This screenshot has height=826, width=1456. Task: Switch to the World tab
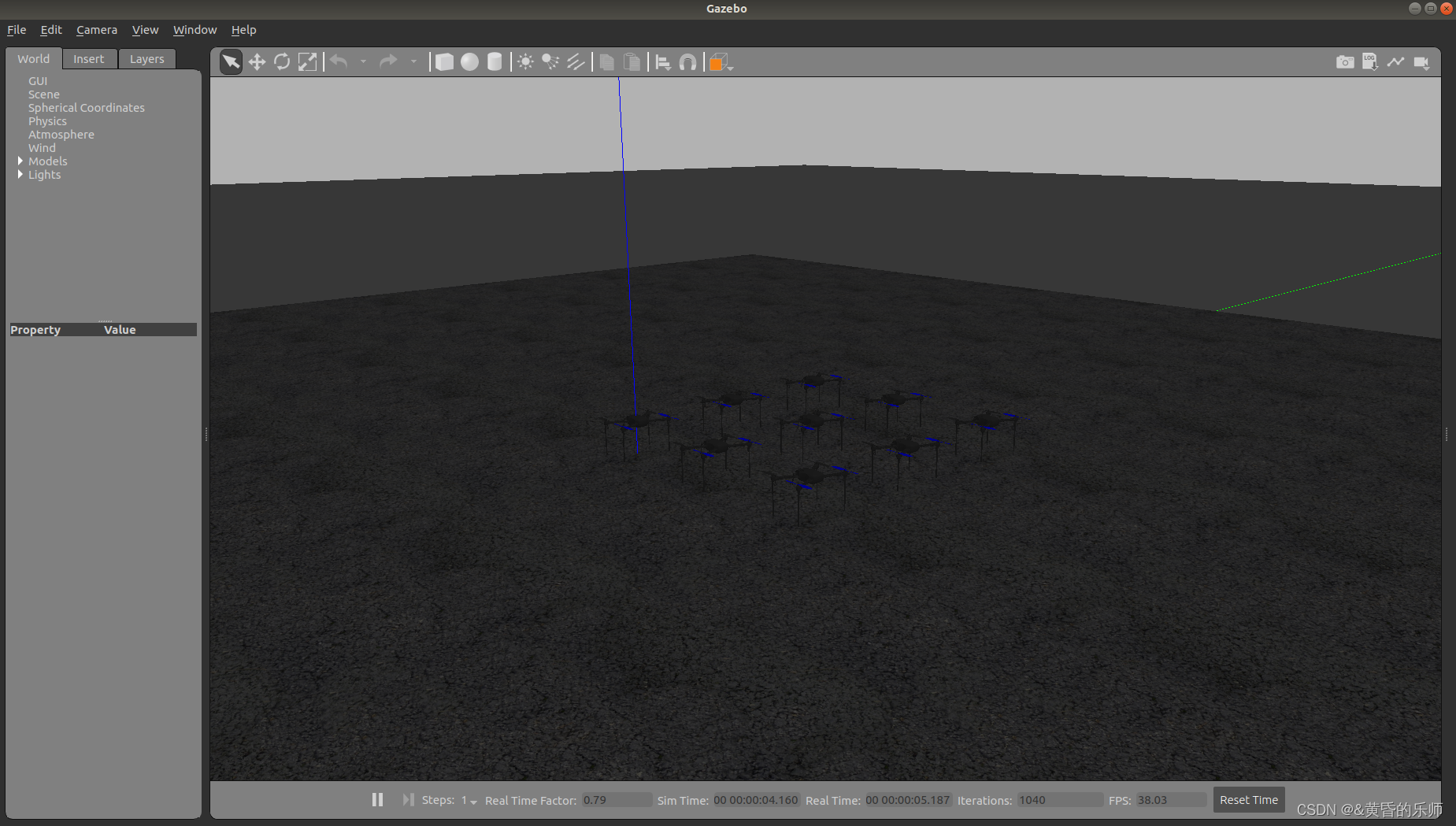pos(34,59)
